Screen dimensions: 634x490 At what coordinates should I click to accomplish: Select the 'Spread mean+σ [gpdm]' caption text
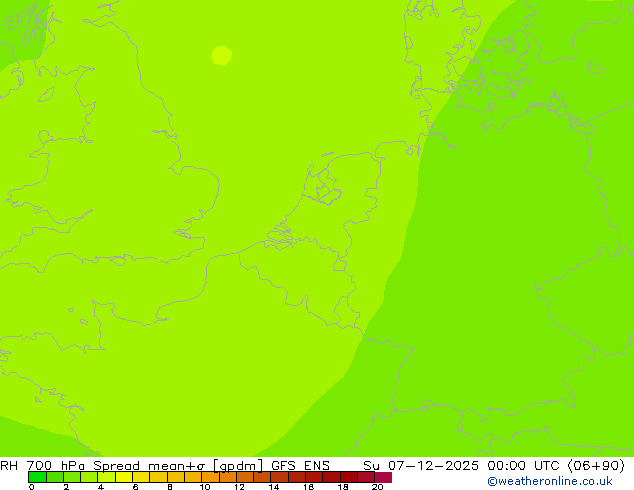click(x=178, y=466)
